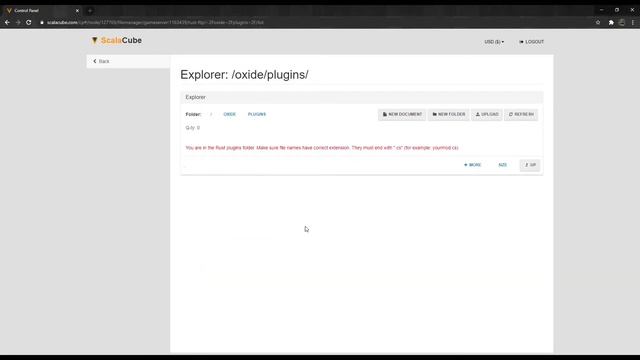The width and height of the screenshot is (640, 360).
Task: Reload the list with REFRESH
Action: point(521,114)
